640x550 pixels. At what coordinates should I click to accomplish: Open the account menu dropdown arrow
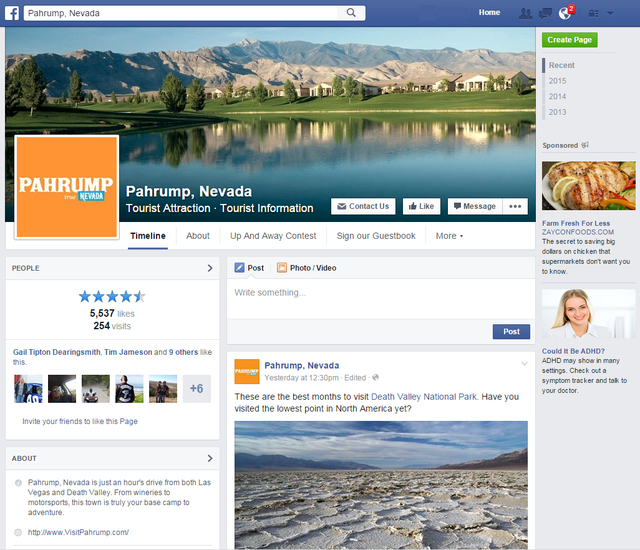(x=611, y=13)
